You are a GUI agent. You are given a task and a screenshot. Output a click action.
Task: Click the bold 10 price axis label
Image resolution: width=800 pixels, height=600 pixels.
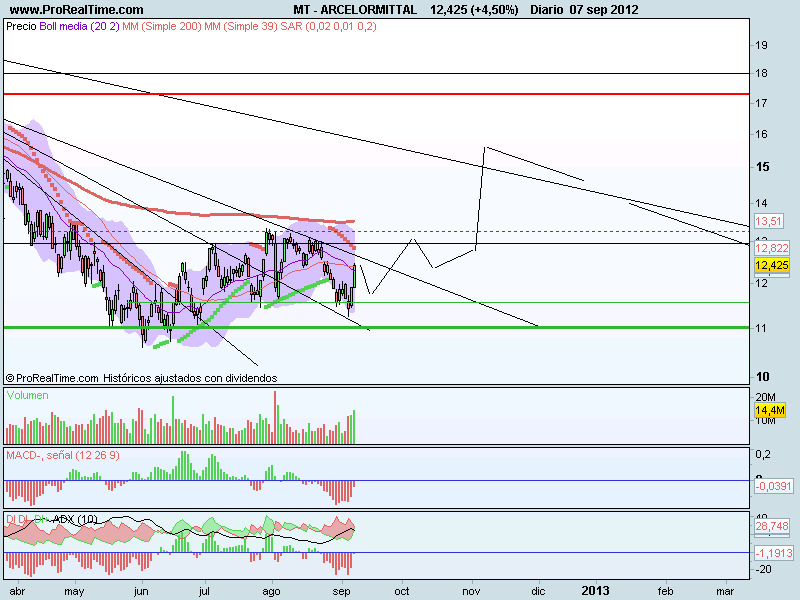pyautogui.click(x=762, y=377)
